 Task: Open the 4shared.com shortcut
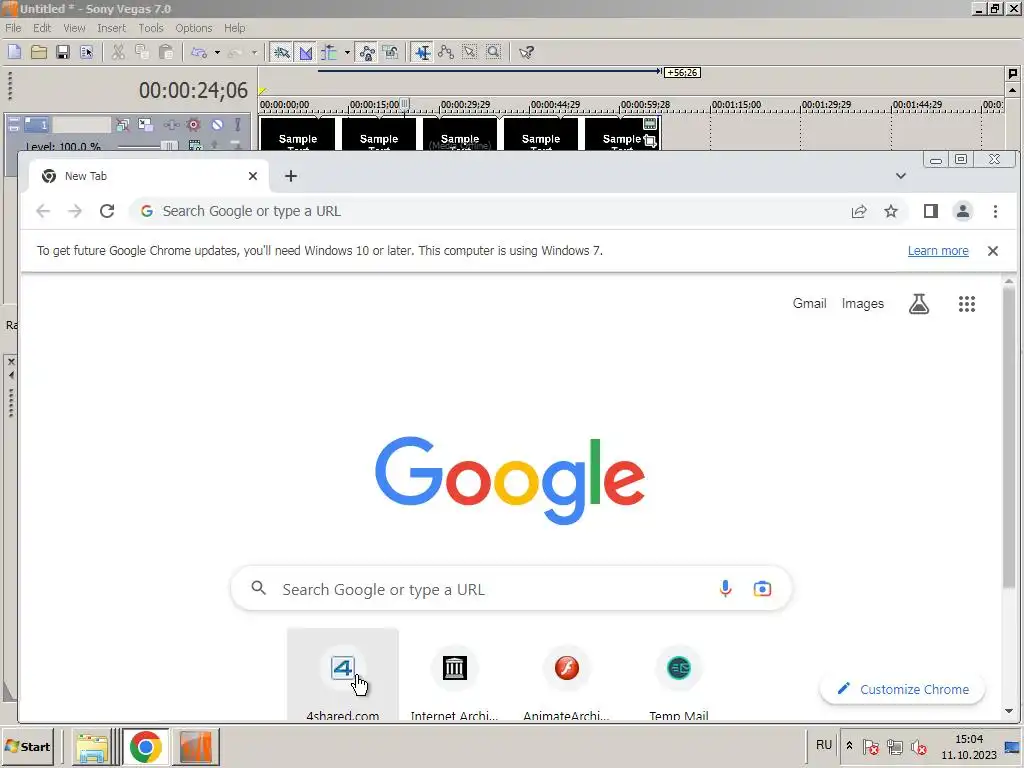pos(342,675)
